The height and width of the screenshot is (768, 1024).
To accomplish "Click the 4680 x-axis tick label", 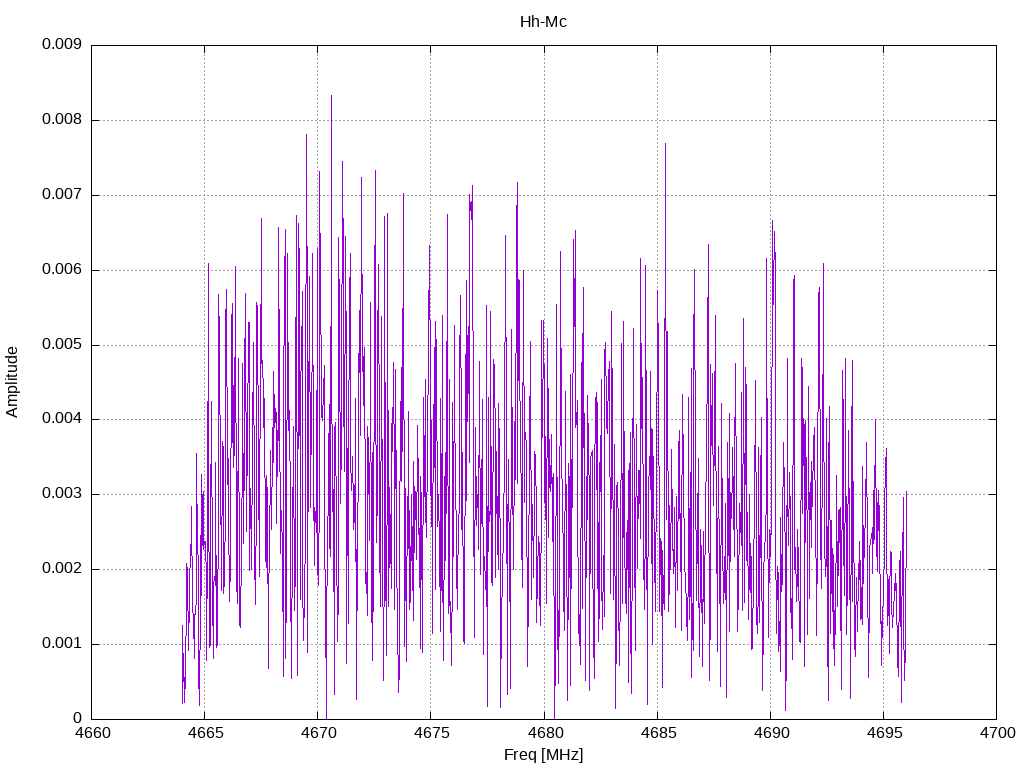I will pyautogui.click(x=545, y=733).
